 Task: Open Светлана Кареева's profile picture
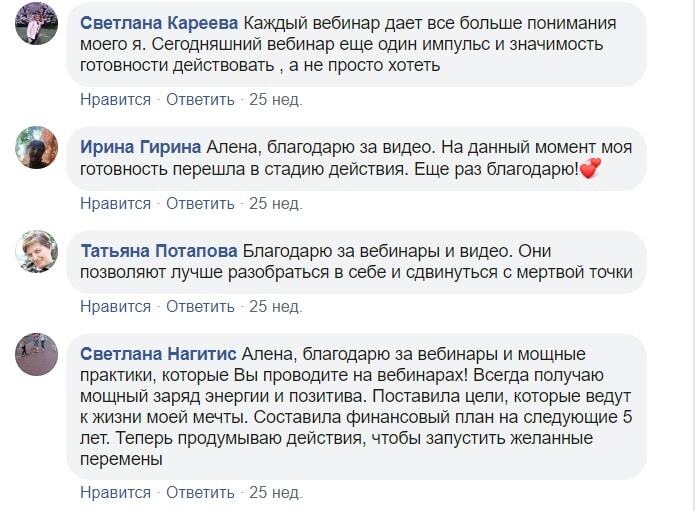pos(36,30)
